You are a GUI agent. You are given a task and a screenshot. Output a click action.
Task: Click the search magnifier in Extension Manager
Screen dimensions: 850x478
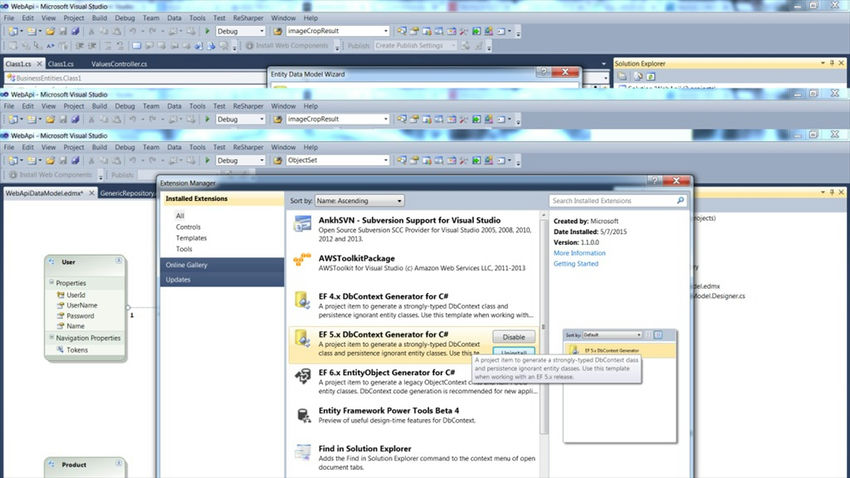[680, 201]
